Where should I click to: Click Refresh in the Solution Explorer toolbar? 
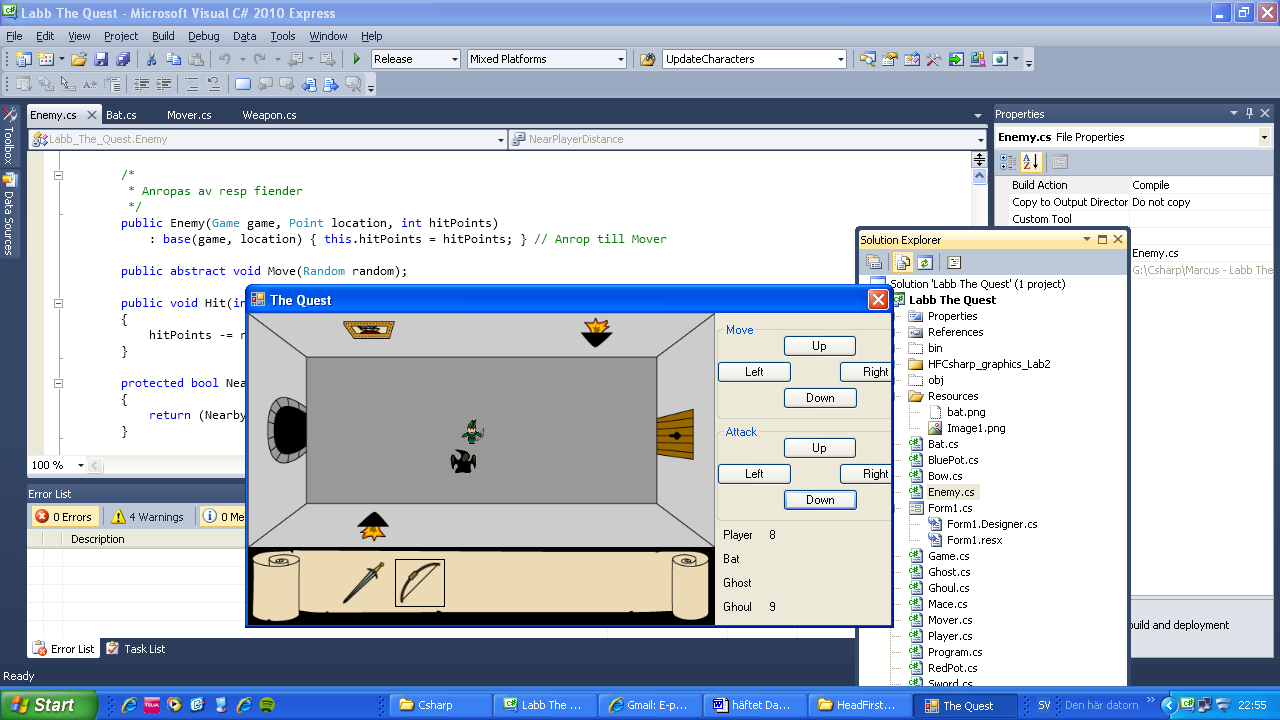click(925, 262)
